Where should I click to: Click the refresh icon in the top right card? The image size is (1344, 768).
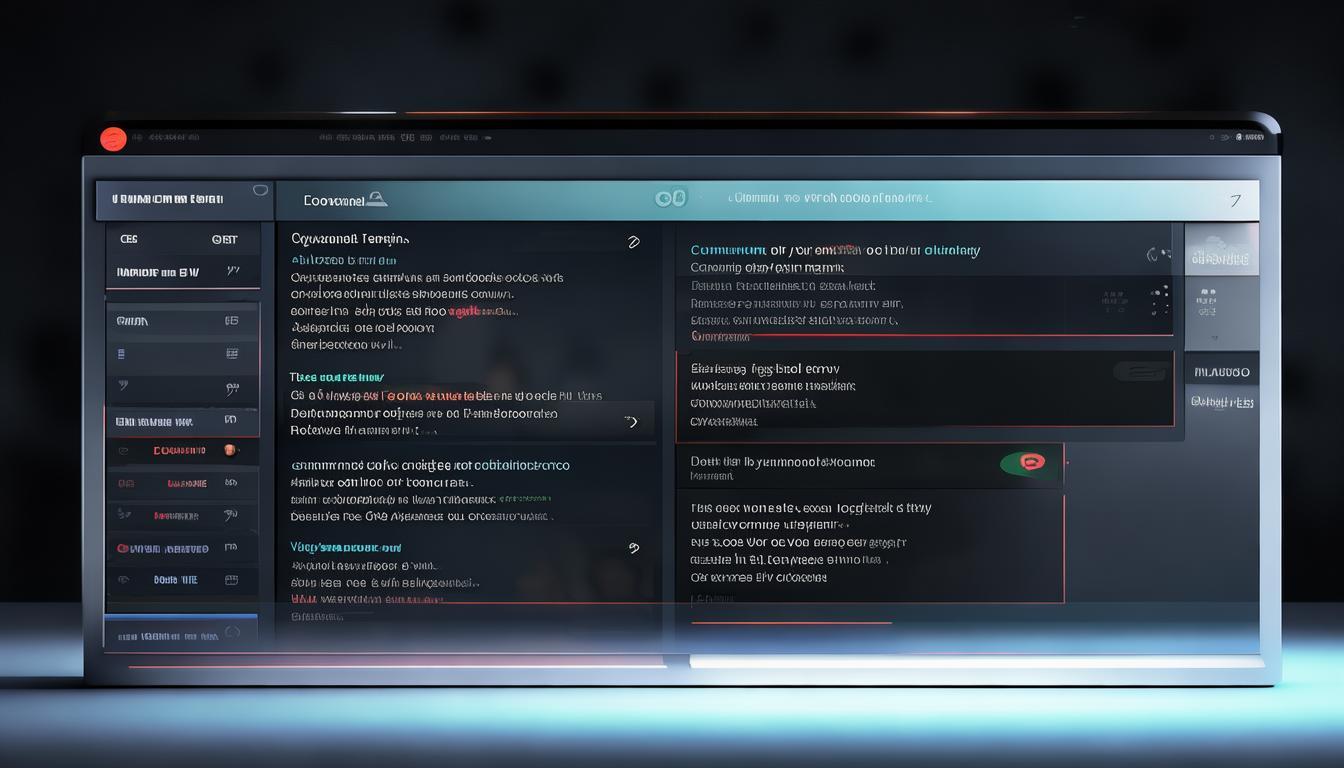point(1157,255)
